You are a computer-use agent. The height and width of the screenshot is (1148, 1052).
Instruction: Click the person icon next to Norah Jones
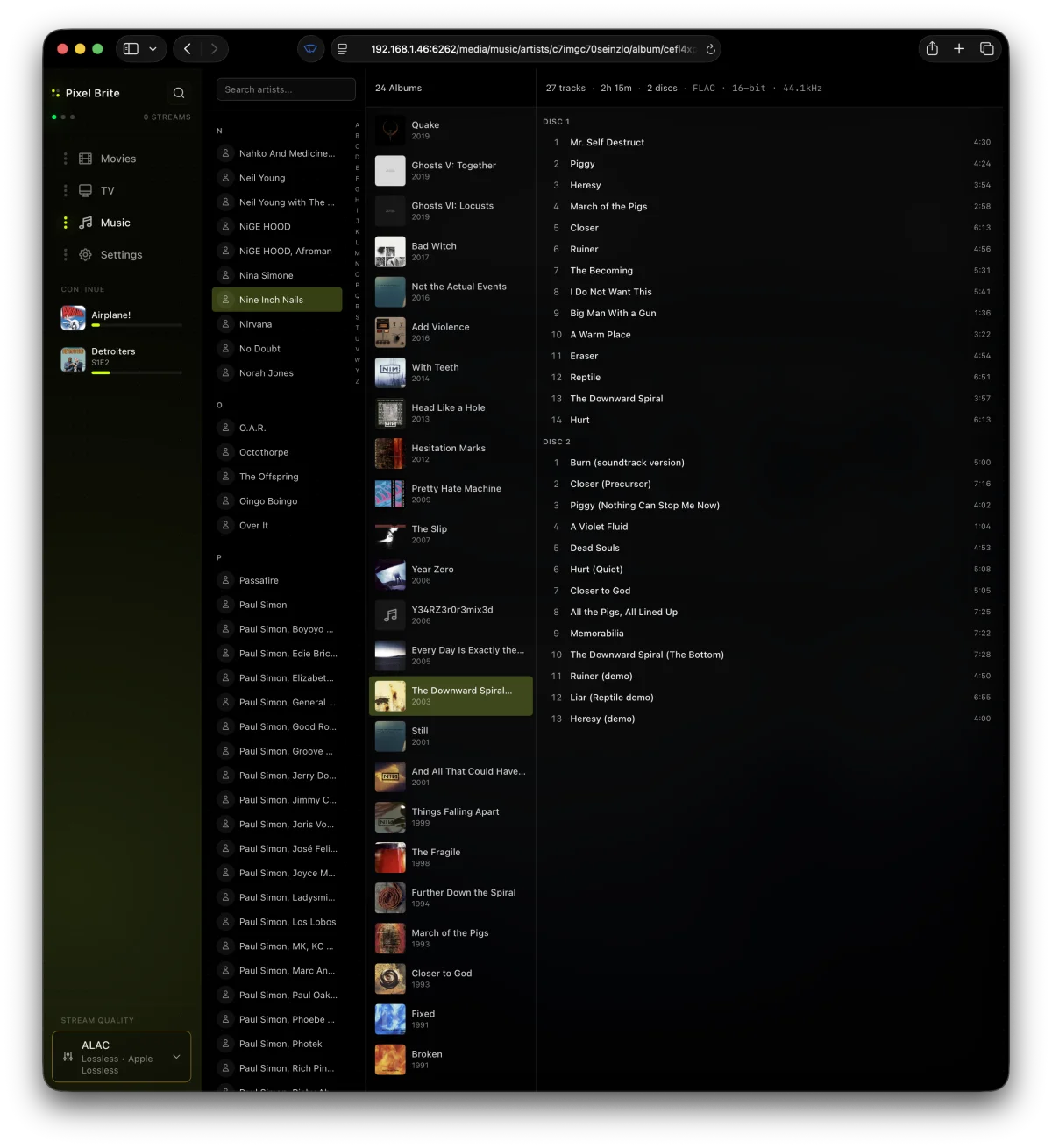[x=225, y=373]
